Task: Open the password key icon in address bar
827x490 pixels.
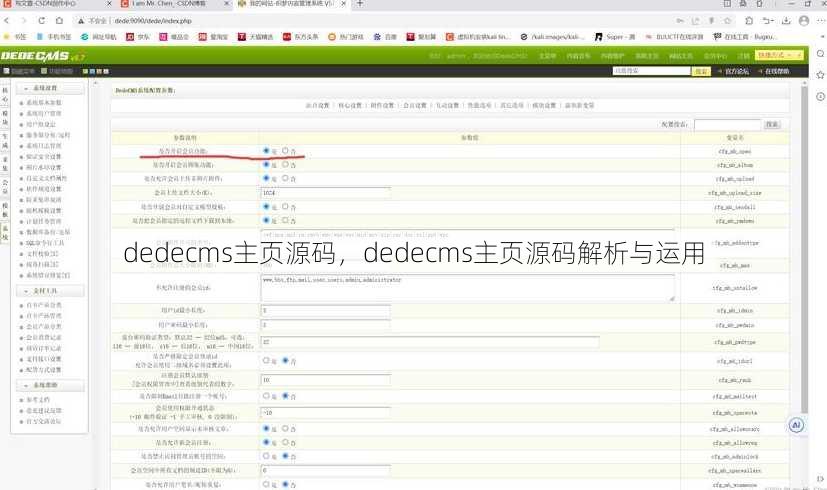Action: 680,21
